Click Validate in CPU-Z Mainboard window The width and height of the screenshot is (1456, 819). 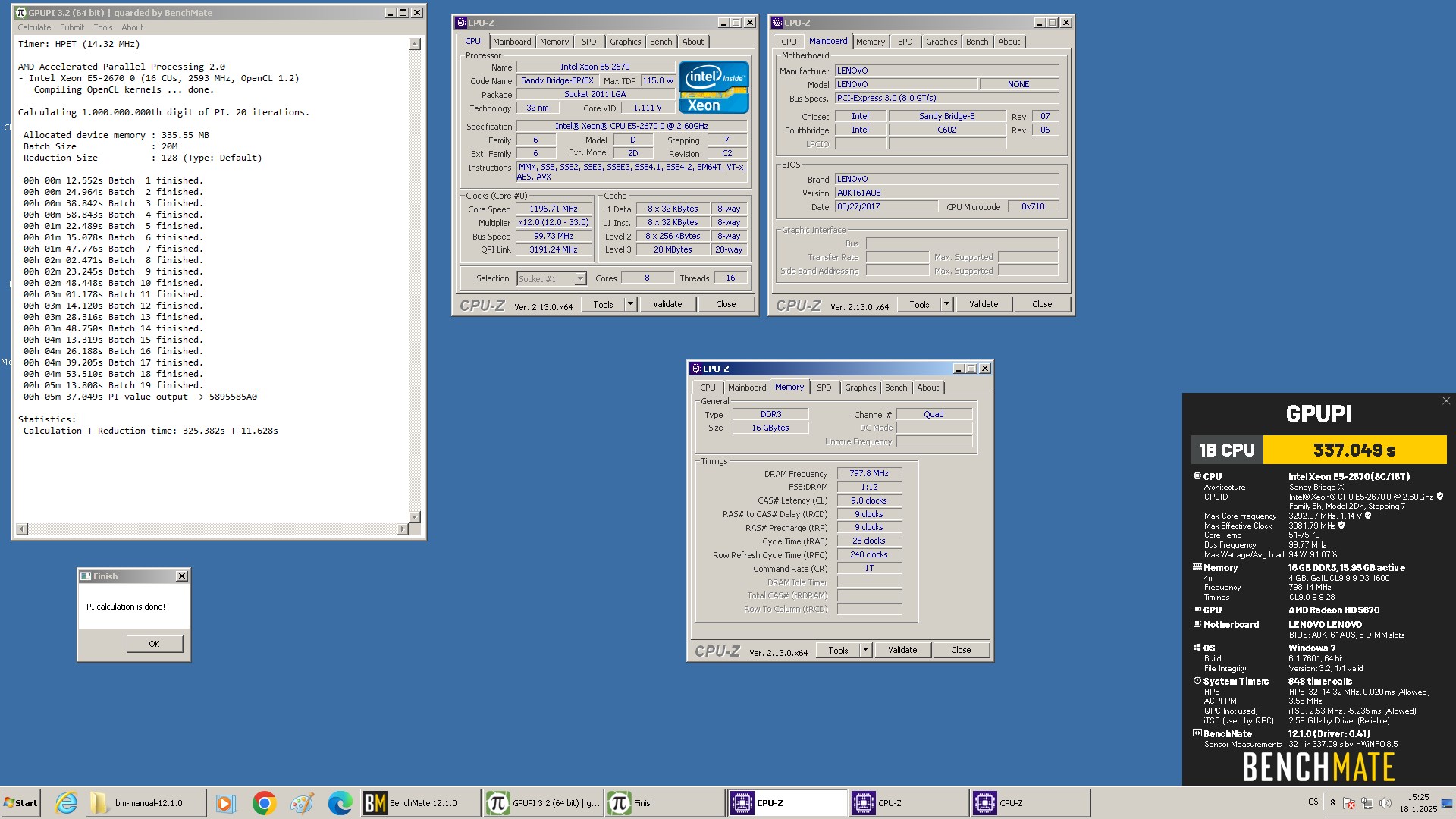coord(984,304)
